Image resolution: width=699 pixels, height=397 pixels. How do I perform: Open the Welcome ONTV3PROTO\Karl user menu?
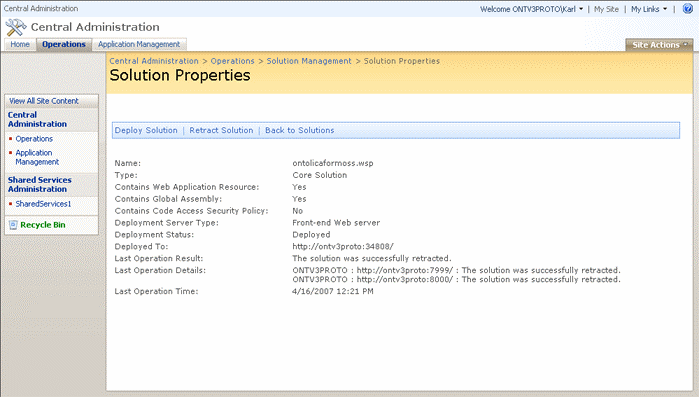(531, 9)
